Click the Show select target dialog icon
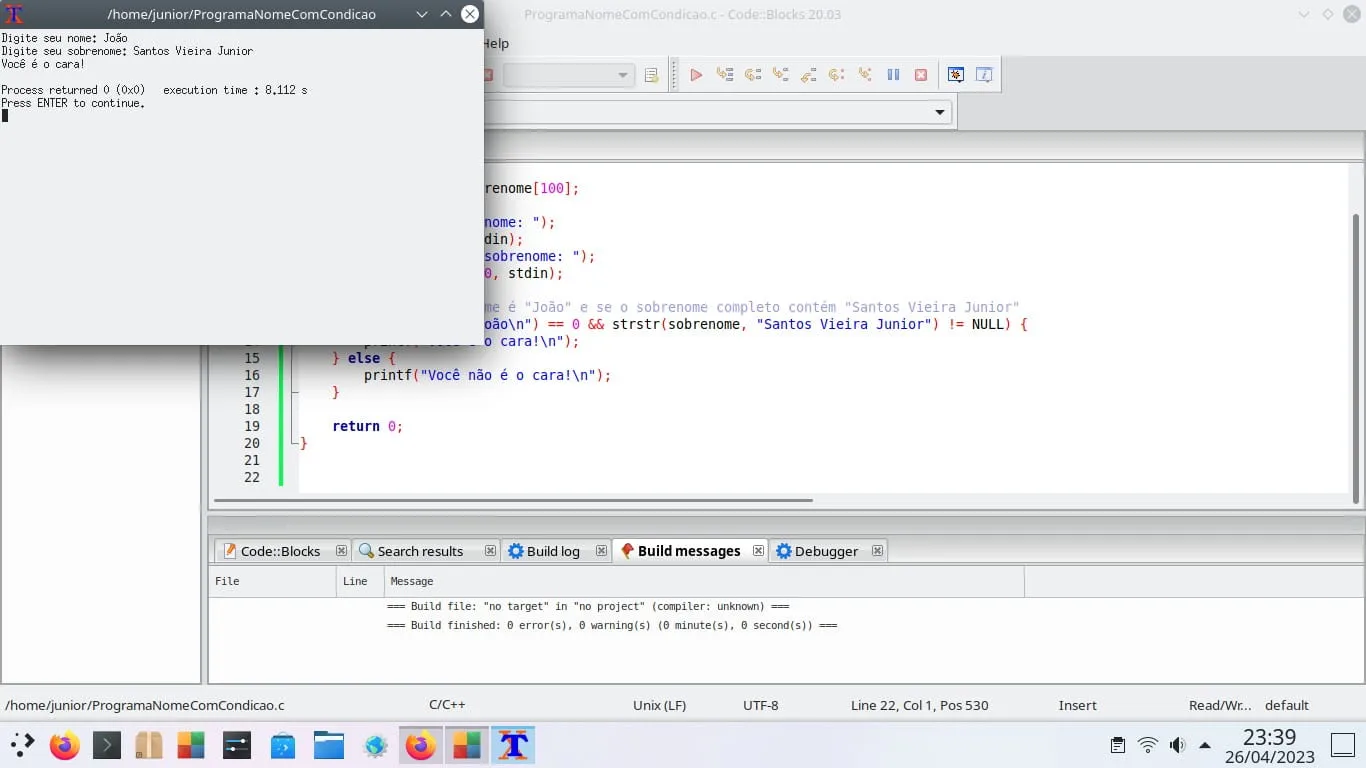Screen dimensions: 1366x768 click(x=652, y=76)
